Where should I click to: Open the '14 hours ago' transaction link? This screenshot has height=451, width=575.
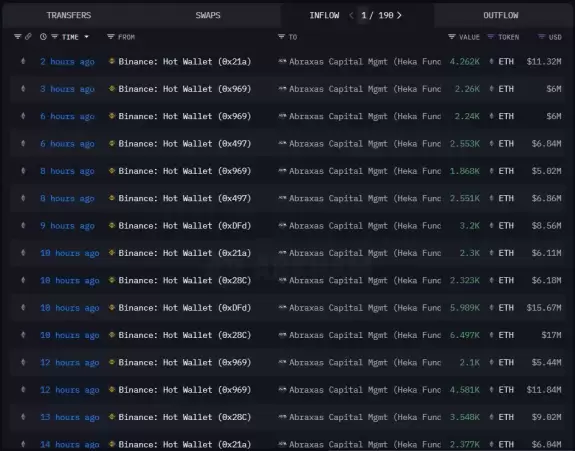70,445
